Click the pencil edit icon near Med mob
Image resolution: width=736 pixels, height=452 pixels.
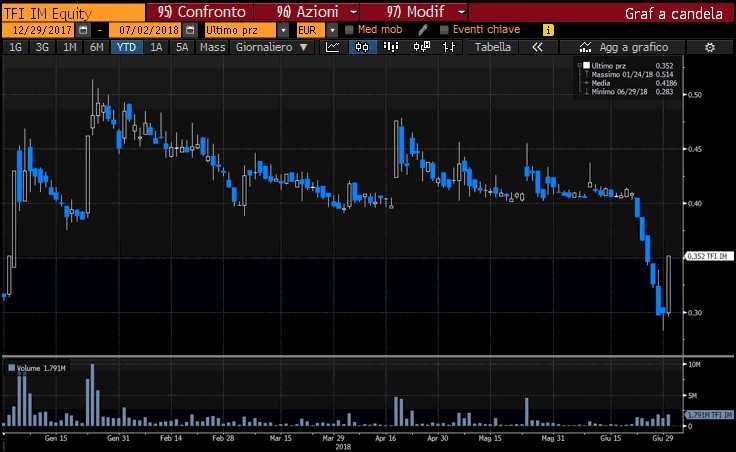tap(423, 30)
